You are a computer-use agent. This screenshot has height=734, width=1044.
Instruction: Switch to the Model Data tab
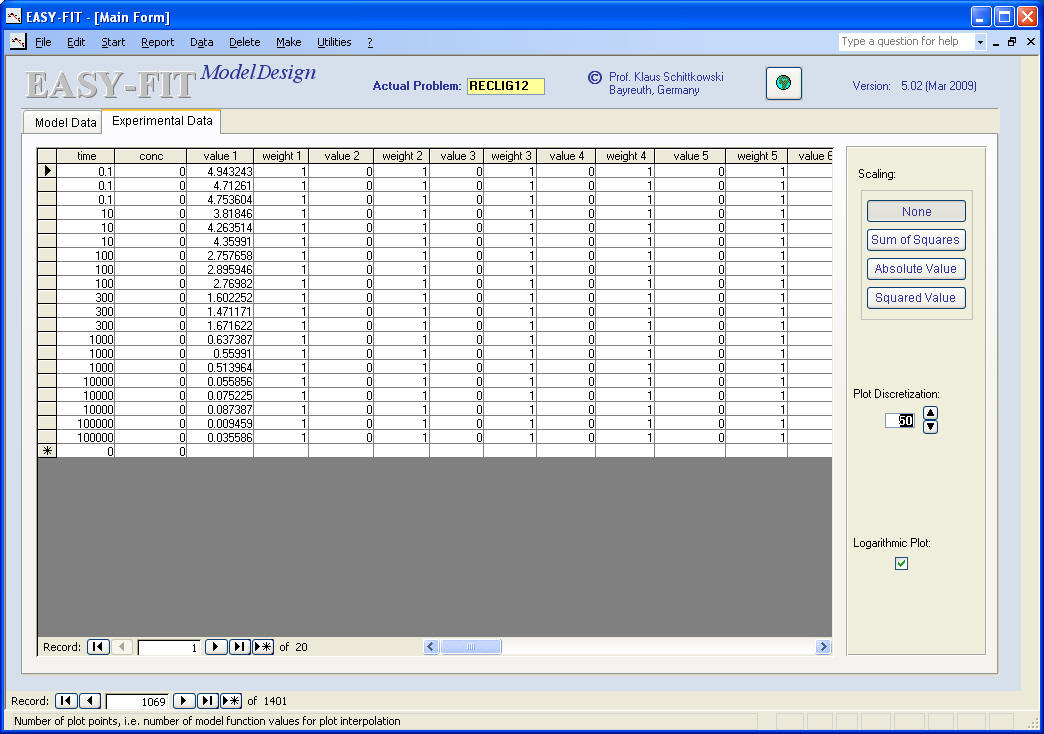pos(66,123)
